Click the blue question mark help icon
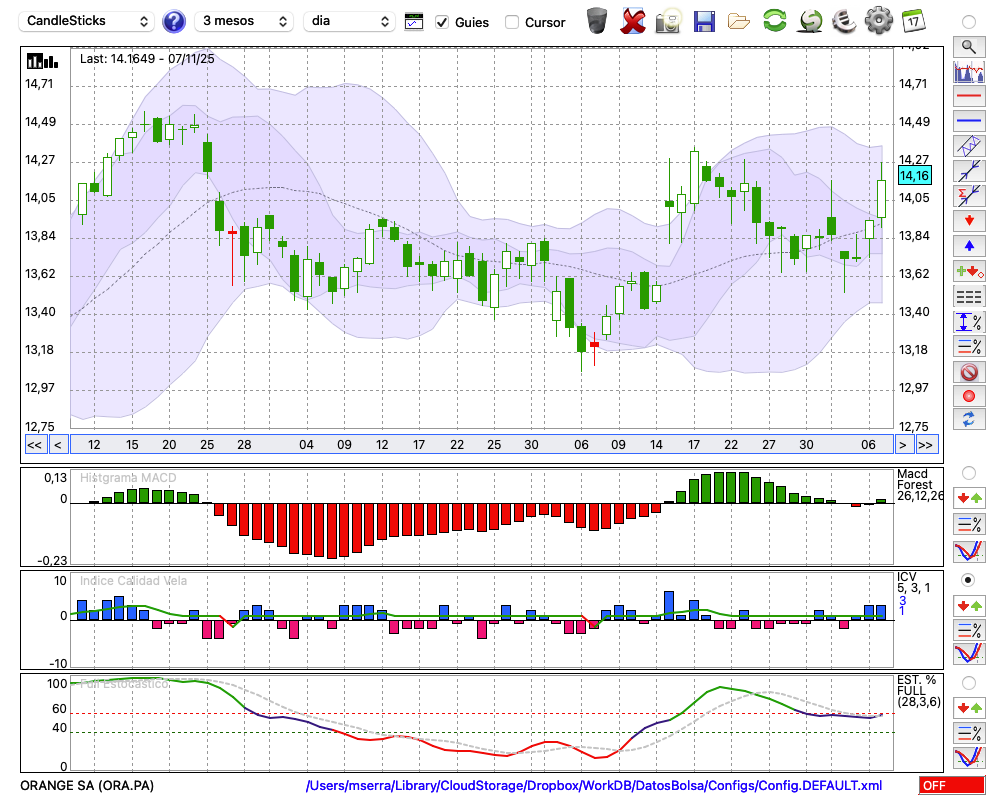The image size is (1000, 800). 174,21
